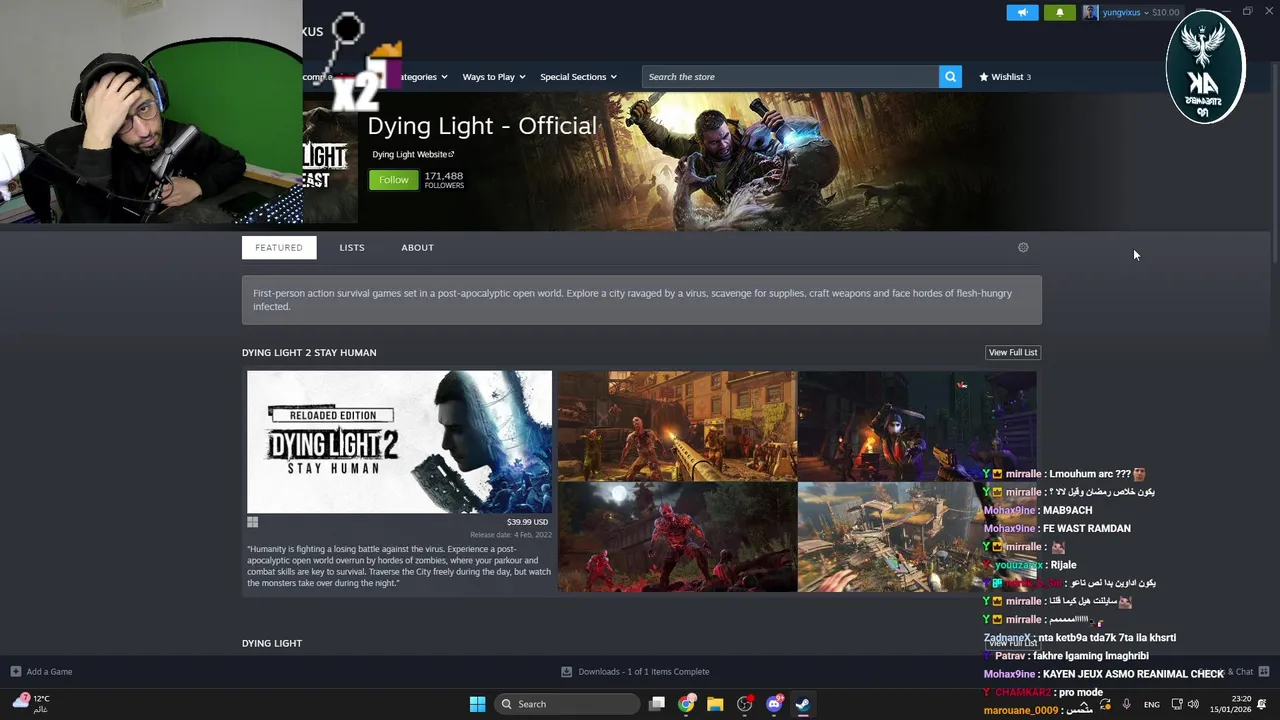View Full List for Dying Light 2 Stay Human
Viewport: 1280px width, 720px height.
[x=1013, y=352]
